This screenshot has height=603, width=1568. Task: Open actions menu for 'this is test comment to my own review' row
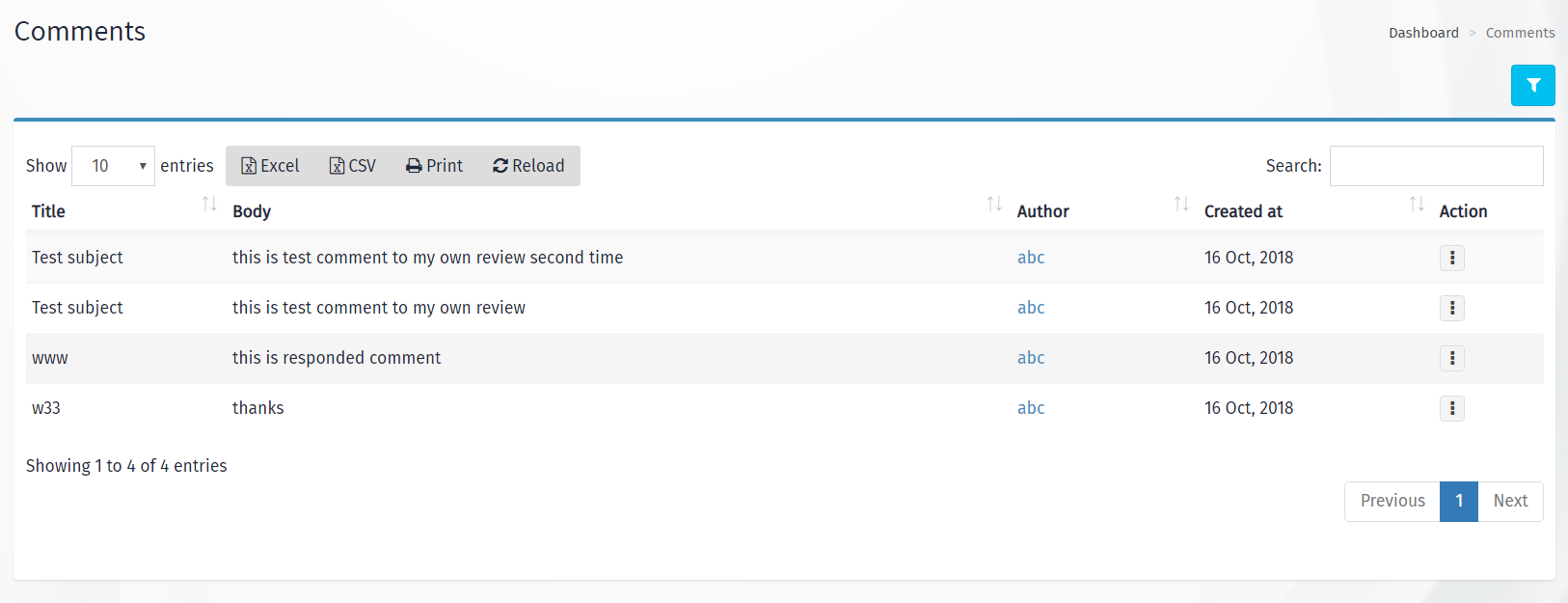(x=1452, y=308)
